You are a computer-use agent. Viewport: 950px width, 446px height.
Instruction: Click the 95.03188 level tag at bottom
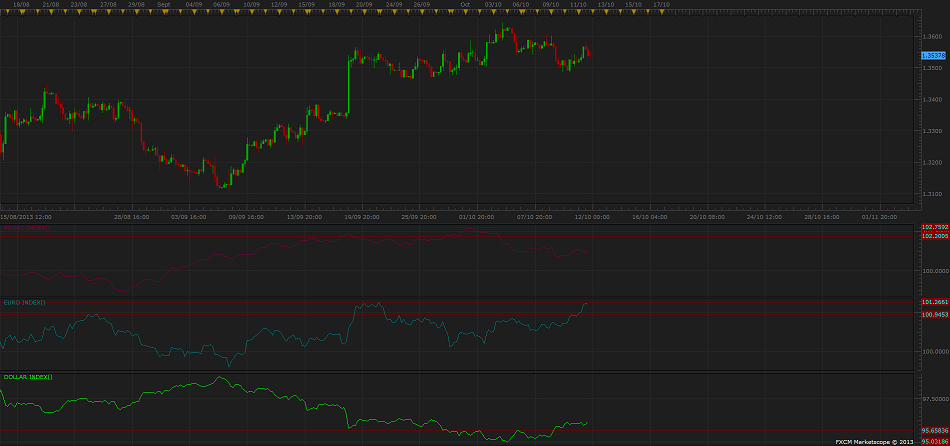pyautogui.click(x=934, y=440)
